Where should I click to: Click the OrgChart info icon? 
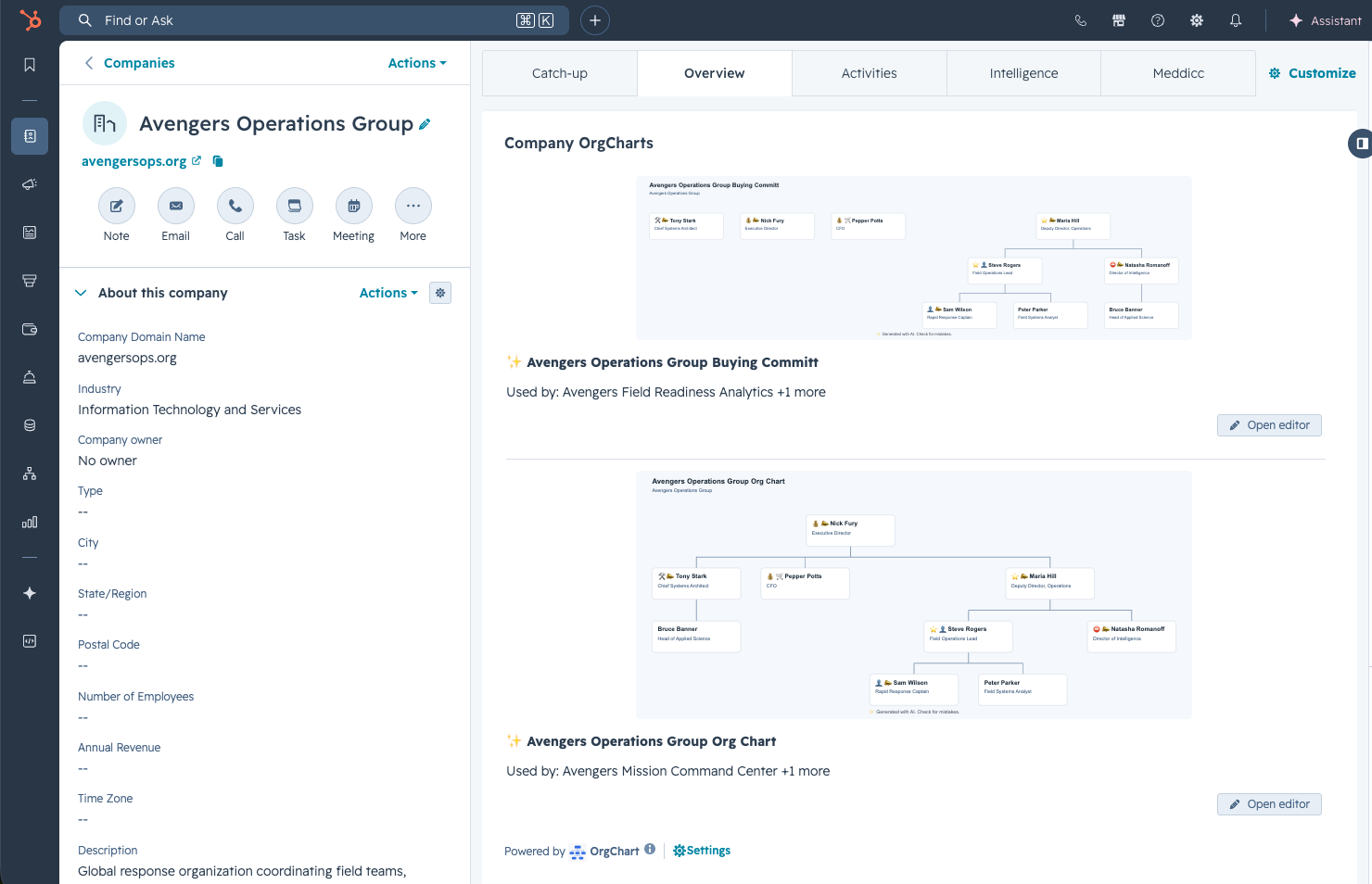650,849
